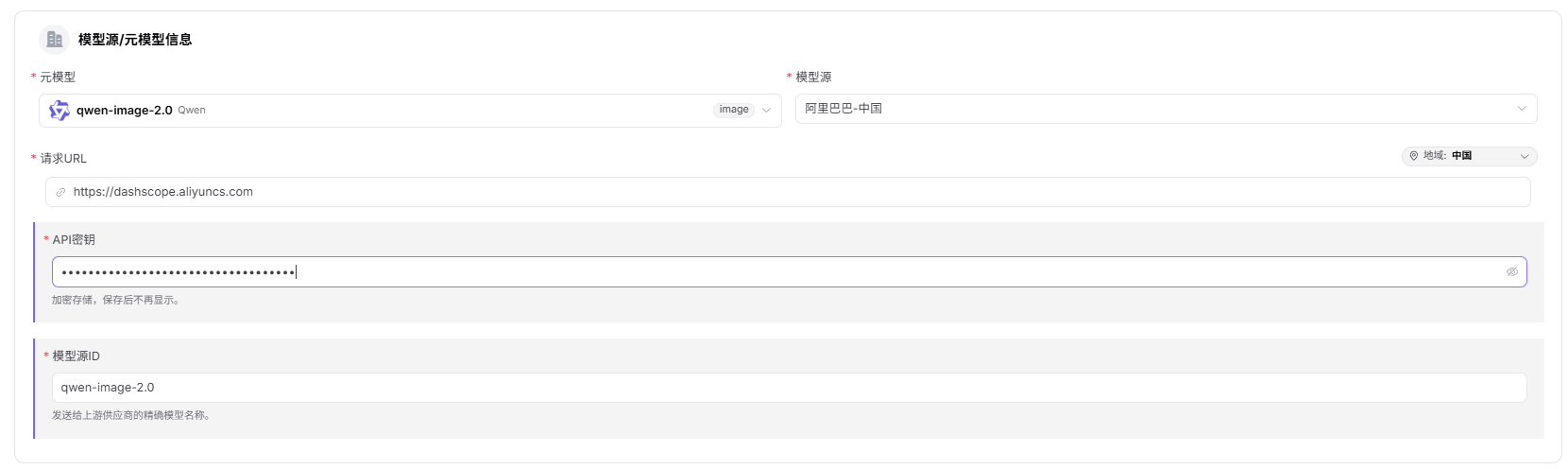
Task: Click the 模型源ID field label
Action: [x=76, y=356]
